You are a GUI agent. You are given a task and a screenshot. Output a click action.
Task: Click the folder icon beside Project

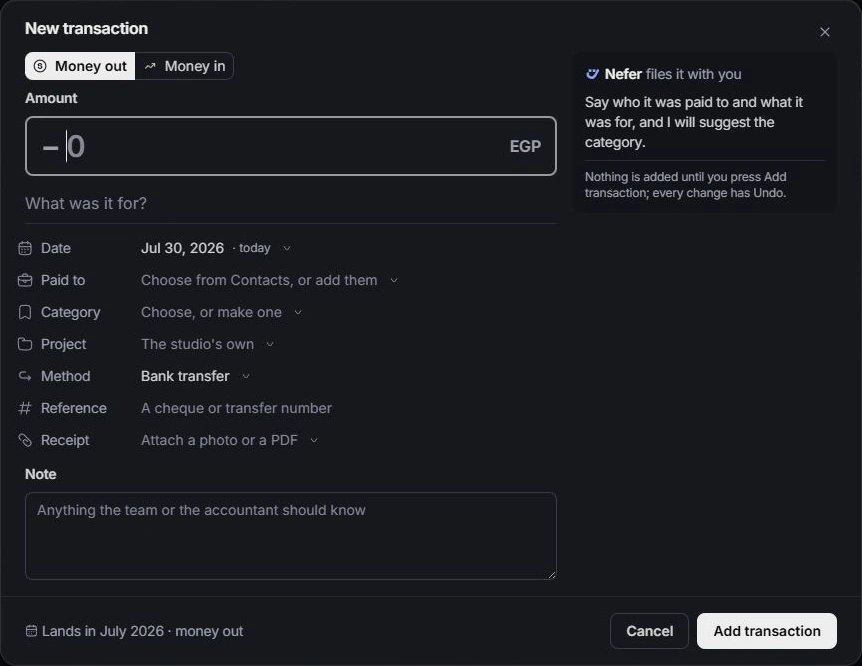pos(25,344)
